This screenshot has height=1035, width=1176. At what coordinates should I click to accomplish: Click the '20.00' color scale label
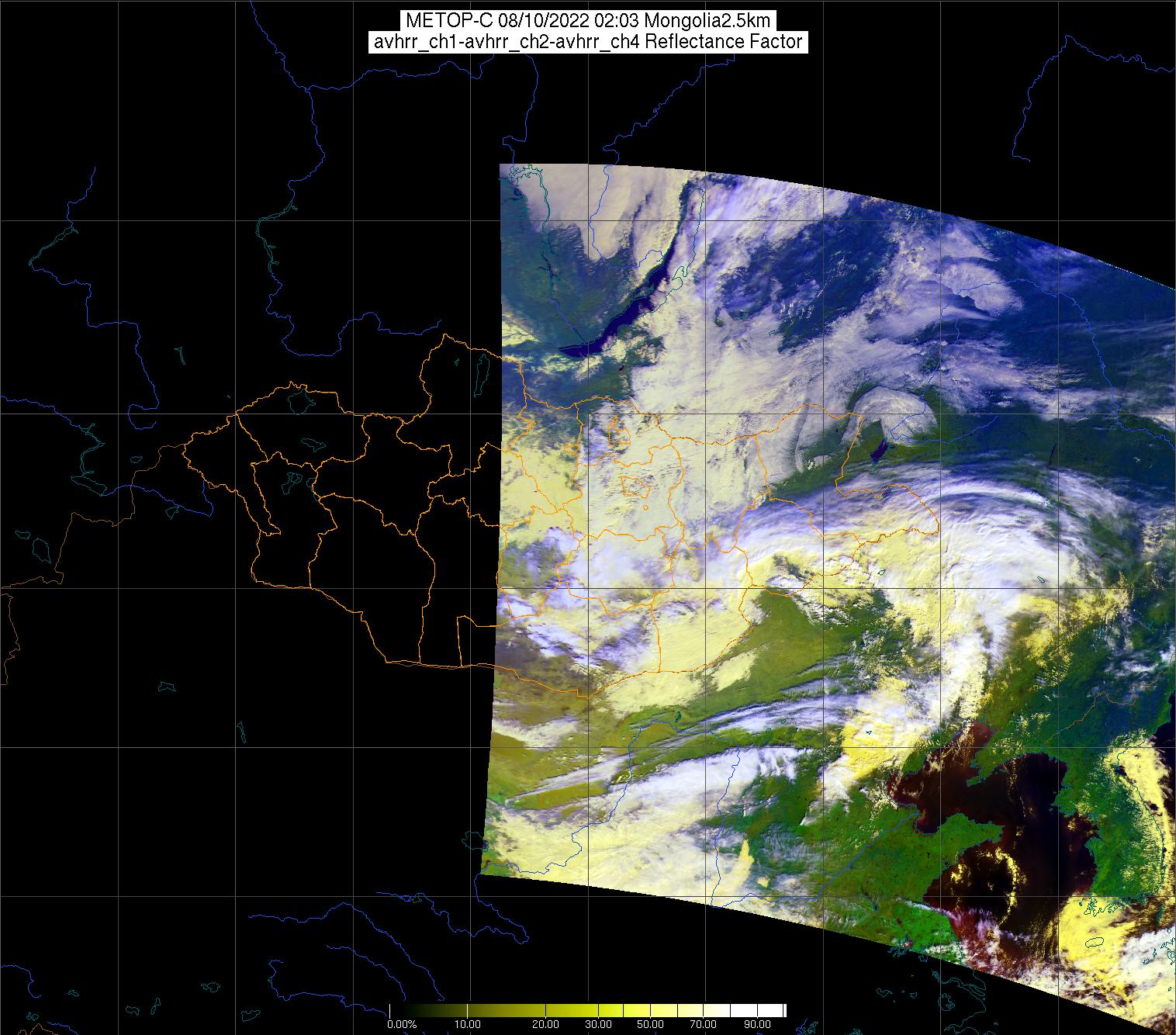547,1026
